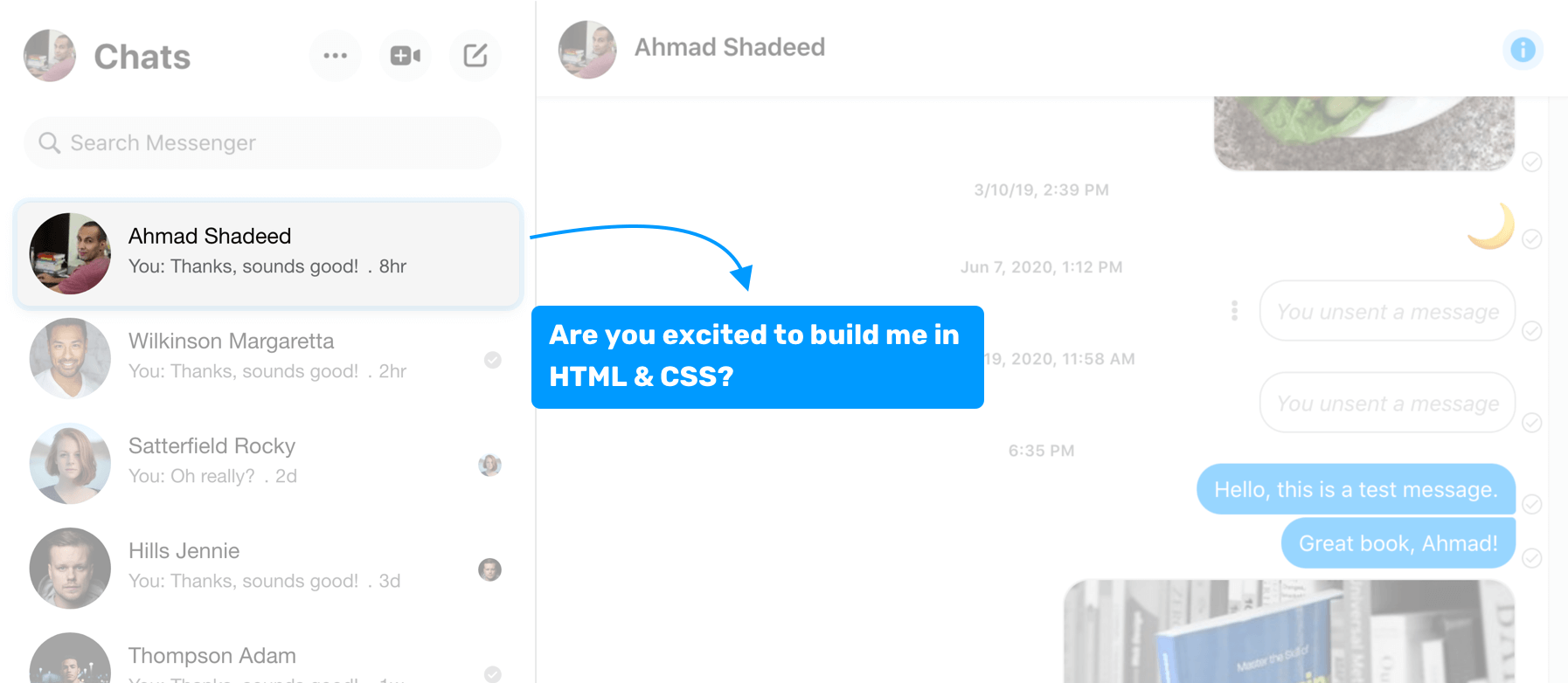Viewport: 1568px width, 683px height.
Task: Click the "Great book, Ahmad!" bubble
Action: click(x=1398, y=543)
